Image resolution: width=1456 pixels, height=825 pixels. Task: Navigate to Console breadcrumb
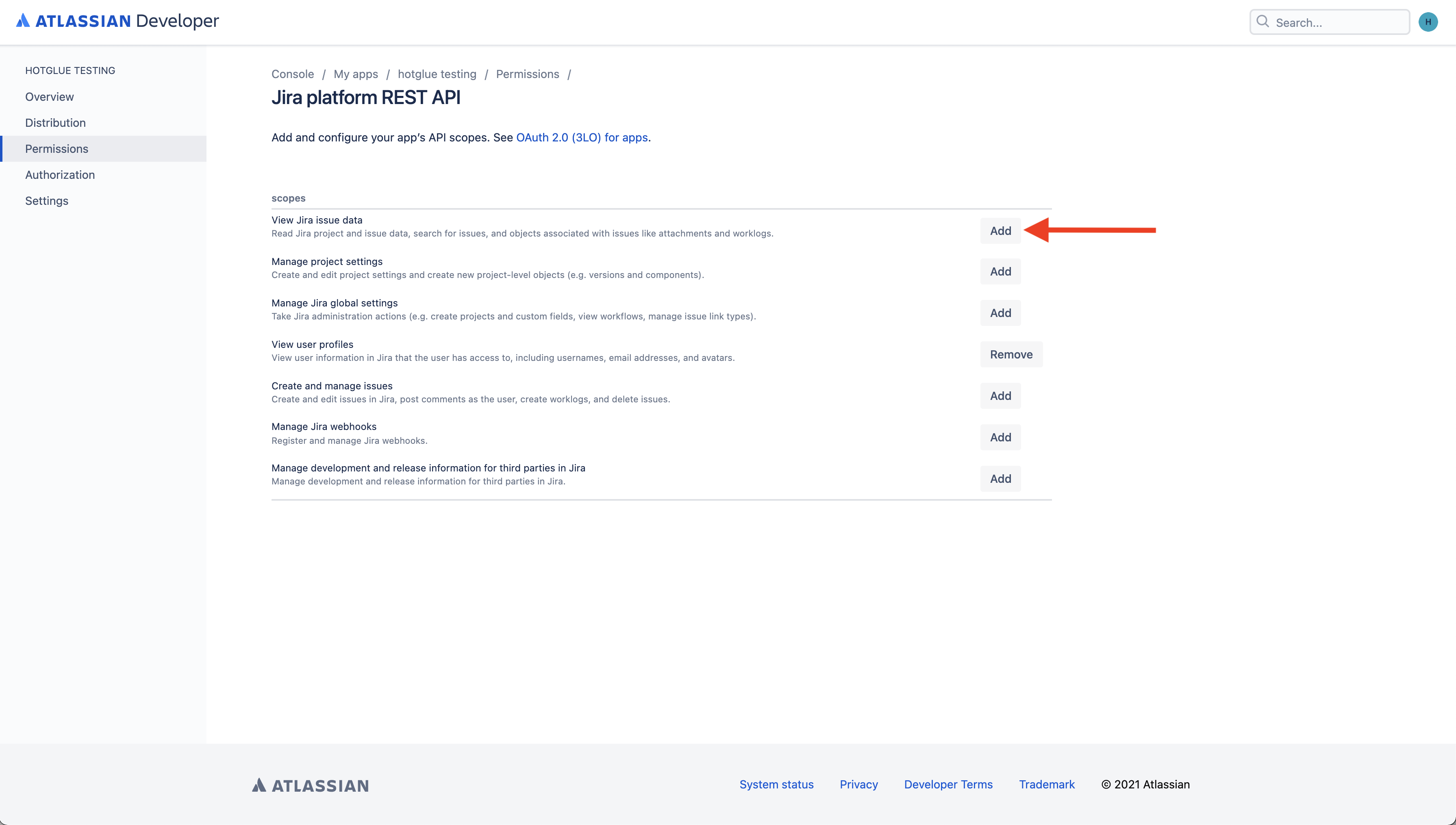pyautogui.click(x=292, y=74)
